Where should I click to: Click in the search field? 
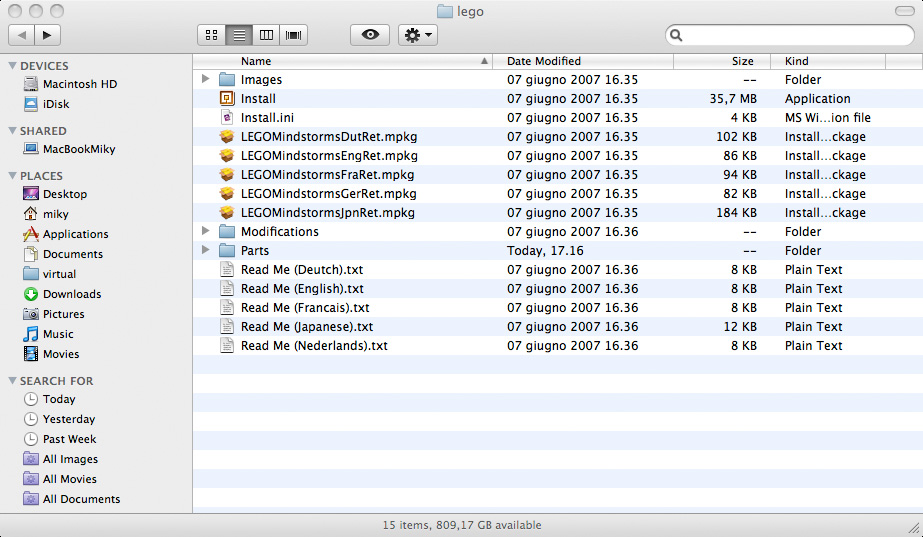coord(790,35)
